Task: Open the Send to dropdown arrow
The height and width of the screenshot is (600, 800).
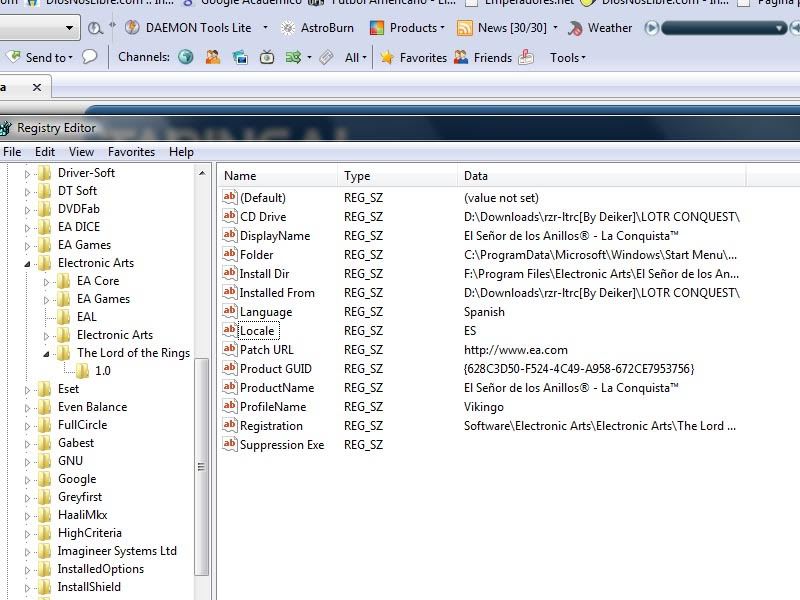Action: [x=70, y=58]
